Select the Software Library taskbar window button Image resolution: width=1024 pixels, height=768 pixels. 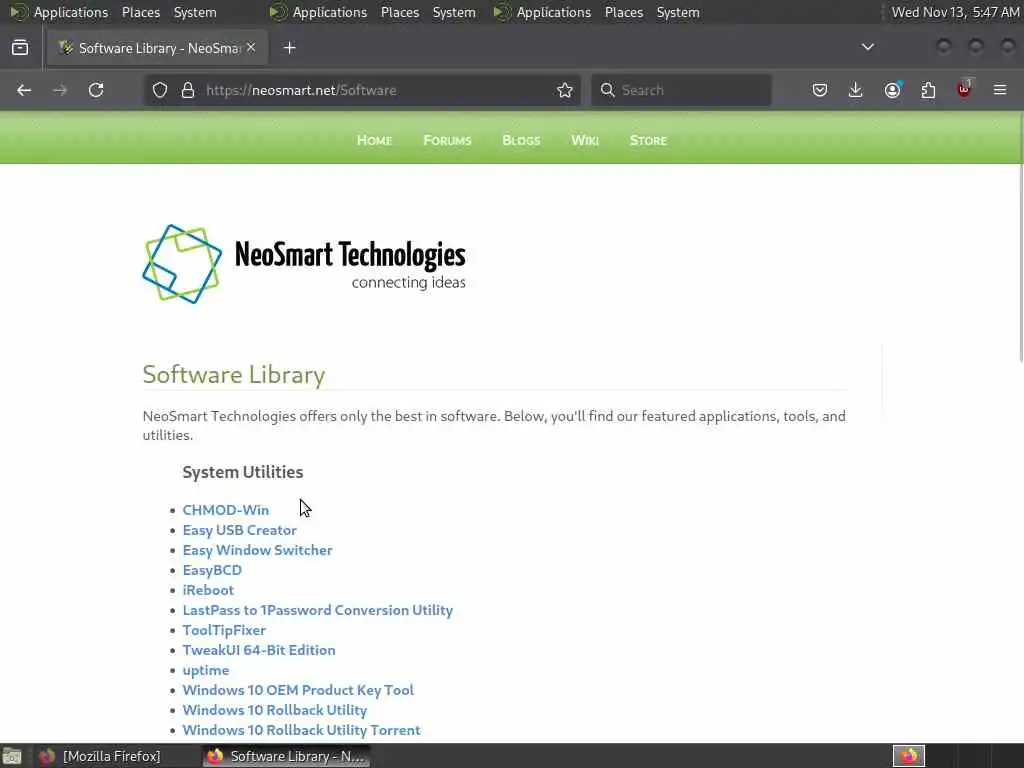click(286, 756)
